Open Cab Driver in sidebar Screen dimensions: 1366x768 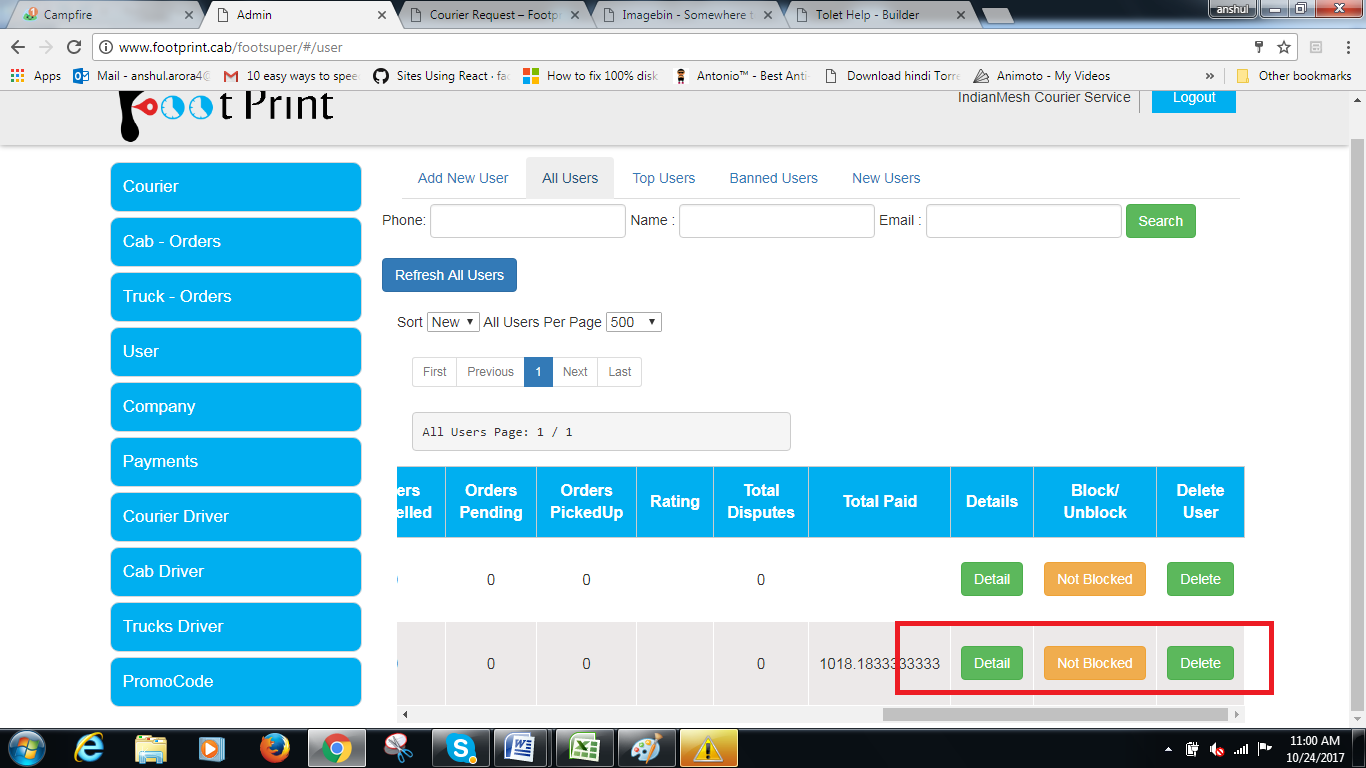click(236, 571)
